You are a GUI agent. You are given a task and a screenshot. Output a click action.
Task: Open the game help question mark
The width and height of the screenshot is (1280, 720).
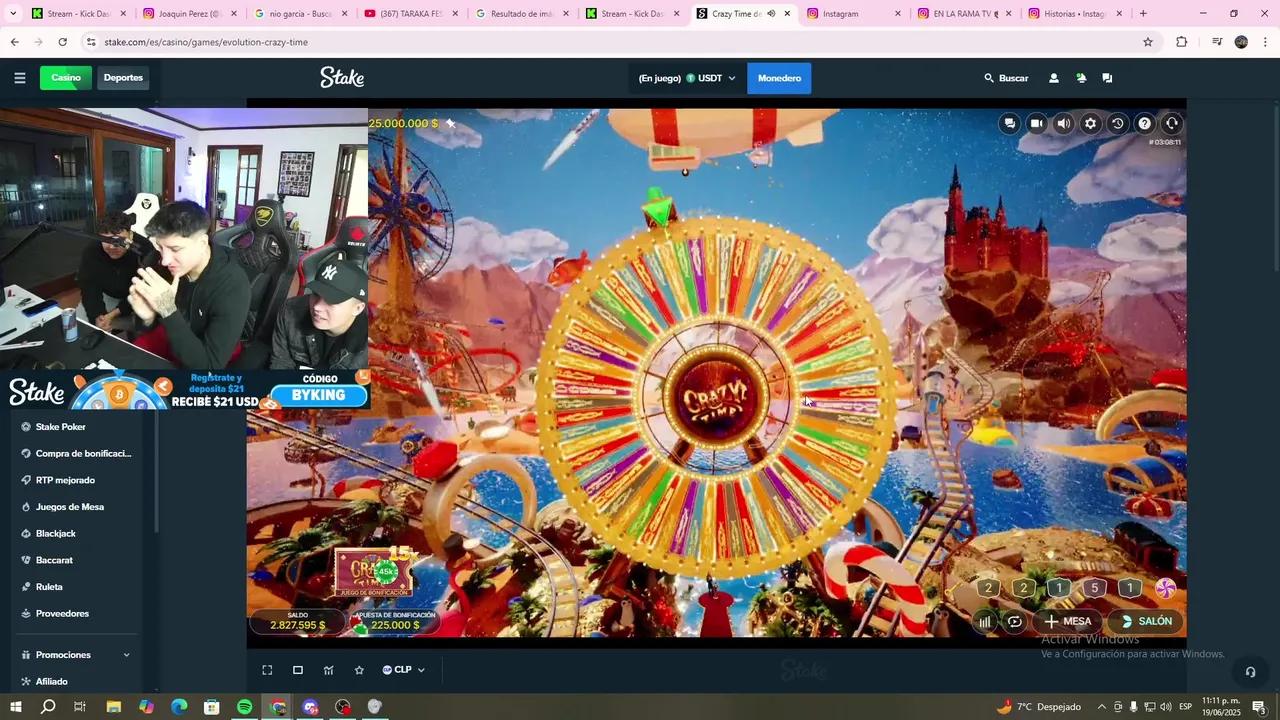pyautogui.click(x=1145, y=123)
